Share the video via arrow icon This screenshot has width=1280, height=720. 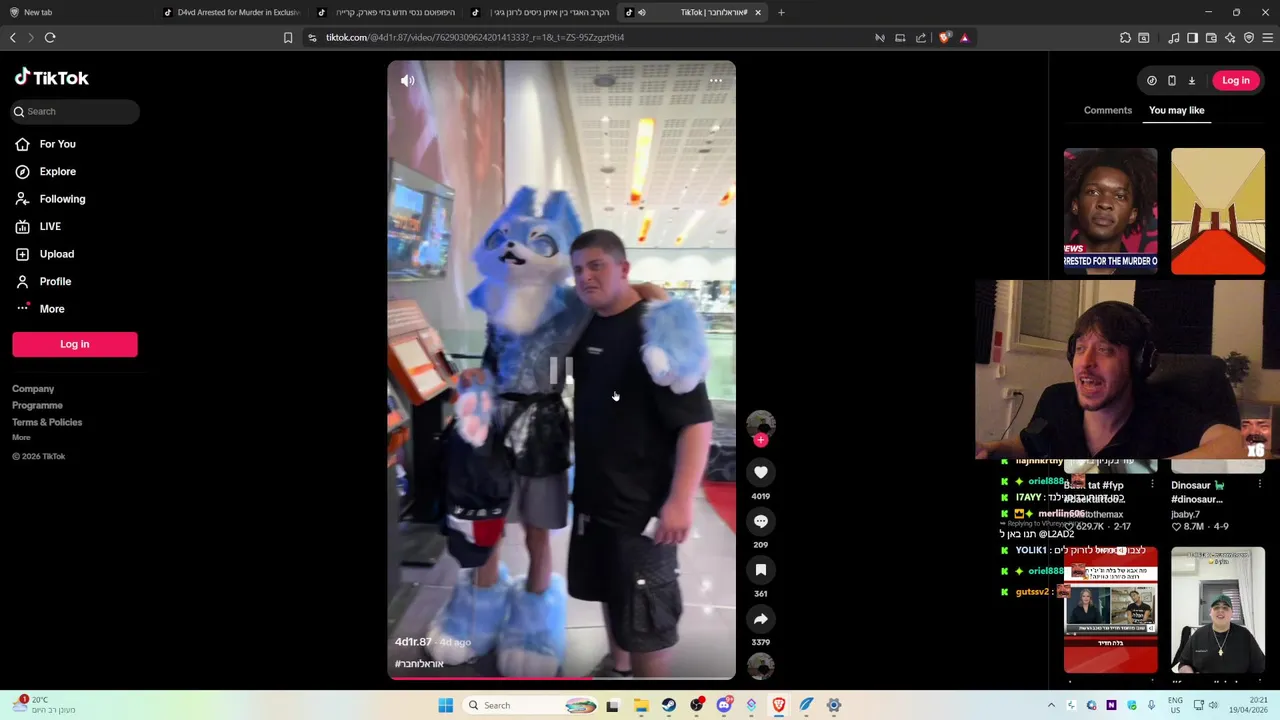(x=761, y=619)
